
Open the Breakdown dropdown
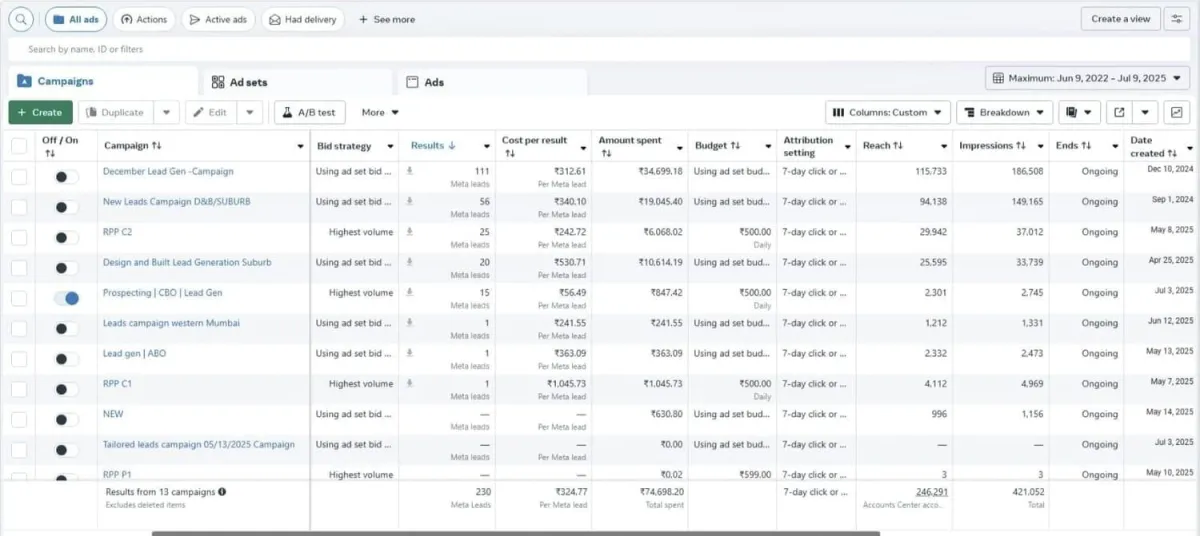click(x=1005, y=113)
